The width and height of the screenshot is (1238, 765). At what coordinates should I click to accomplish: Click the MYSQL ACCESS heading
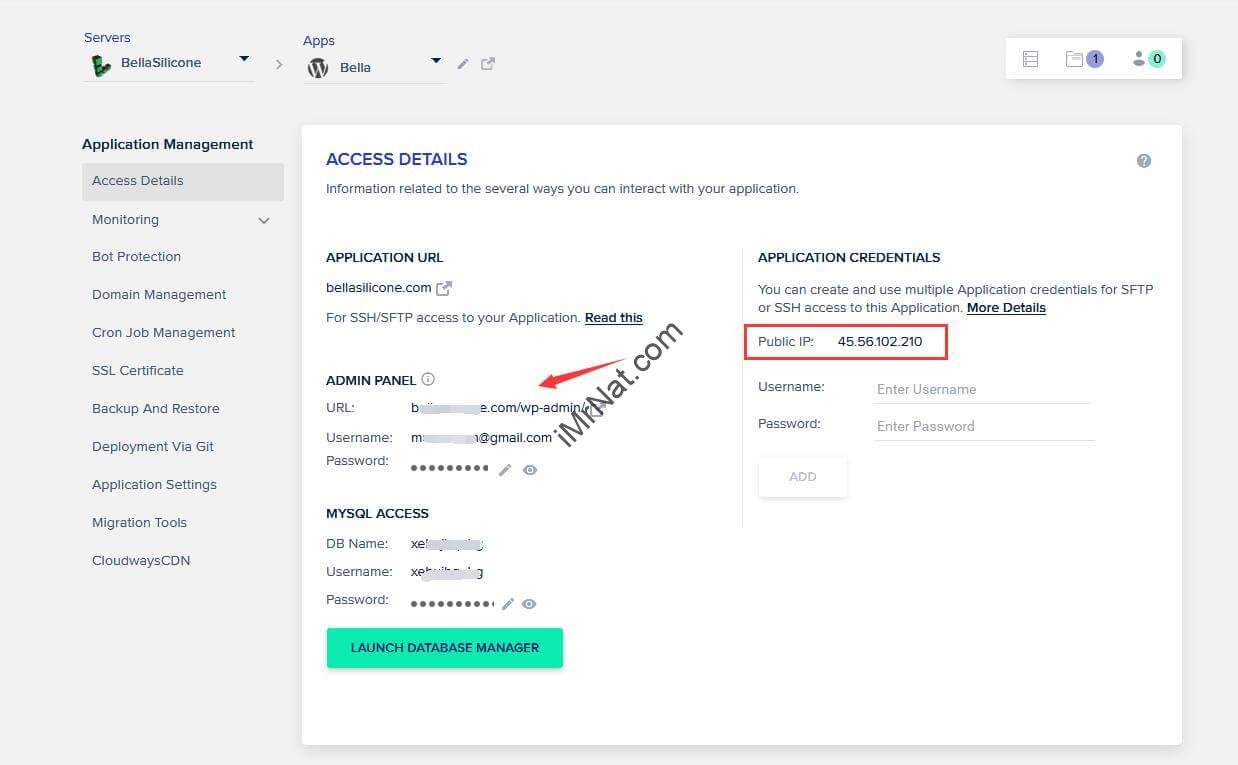tap(377, 514)
